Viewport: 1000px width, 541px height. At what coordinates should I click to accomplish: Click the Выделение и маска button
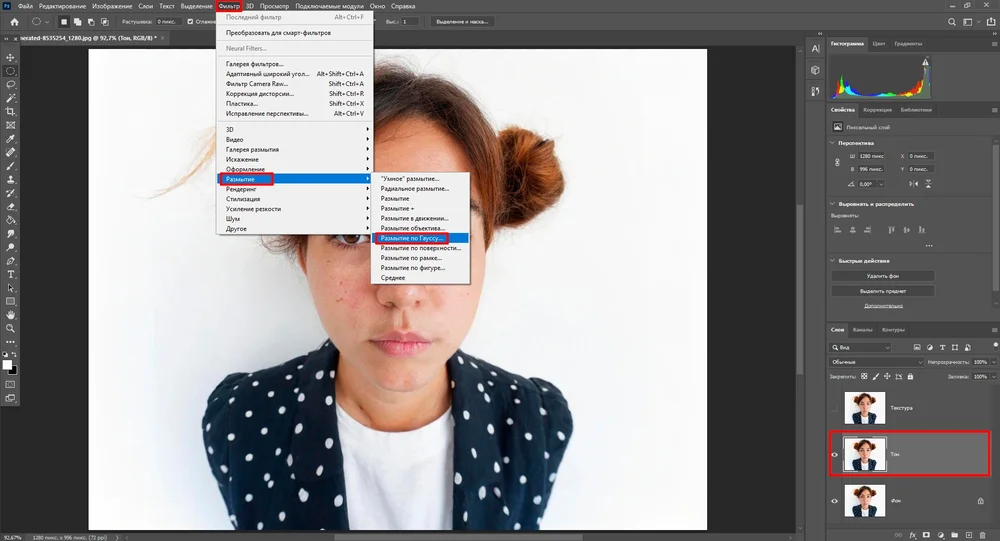click(462, 22)
